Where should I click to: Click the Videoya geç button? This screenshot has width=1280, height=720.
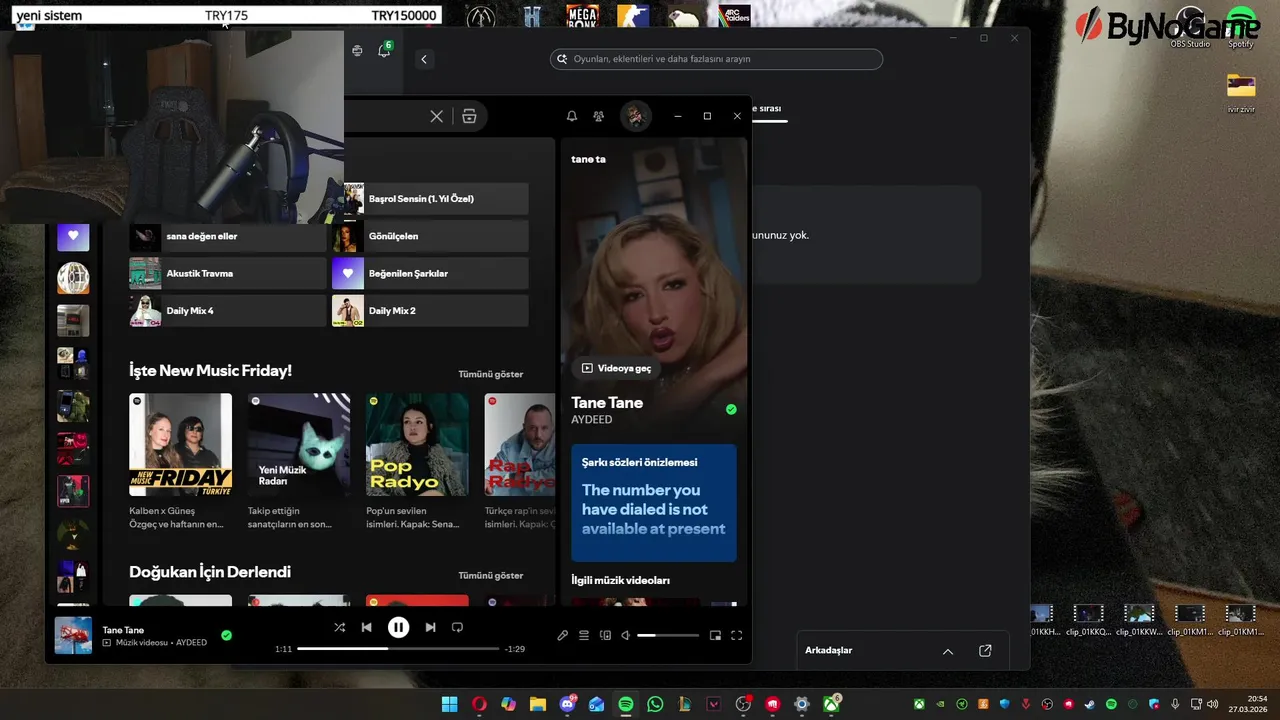[616, 368]
